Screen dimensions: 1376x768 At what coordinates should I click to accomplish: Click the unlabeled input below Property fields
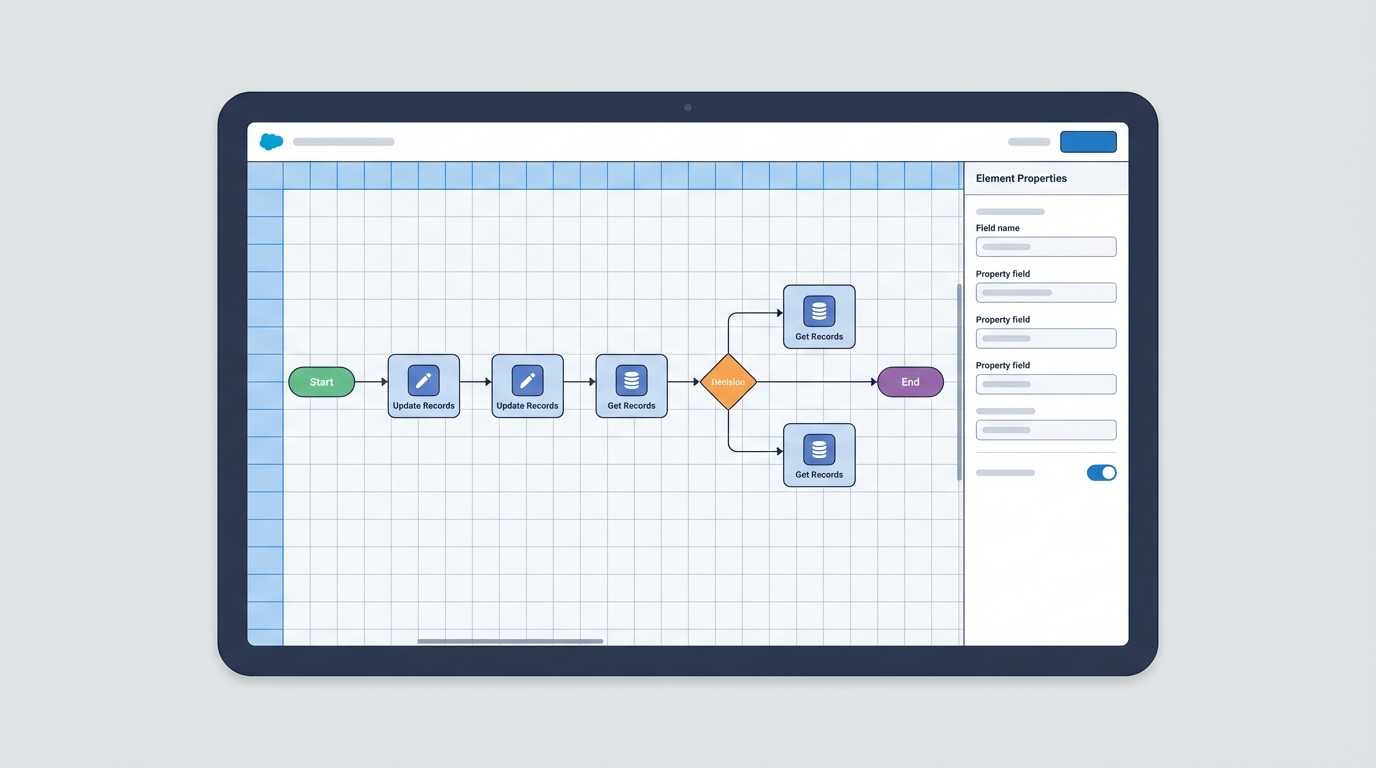pyautogui.click(x=1045, y=429)
